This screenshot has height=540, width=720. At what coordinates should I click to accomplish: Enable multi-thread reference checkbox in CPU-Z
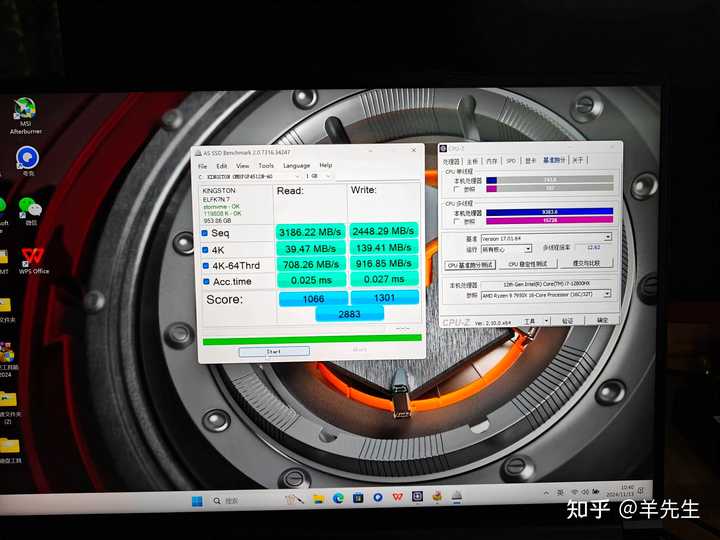point(456,221)
